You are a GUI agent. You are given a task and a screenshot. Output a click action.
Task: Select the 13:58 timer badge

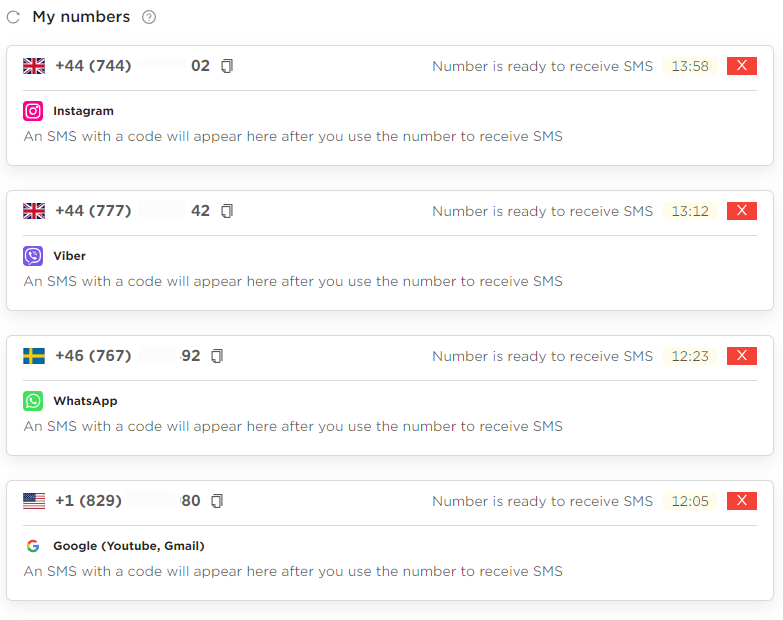coord(690,66)
